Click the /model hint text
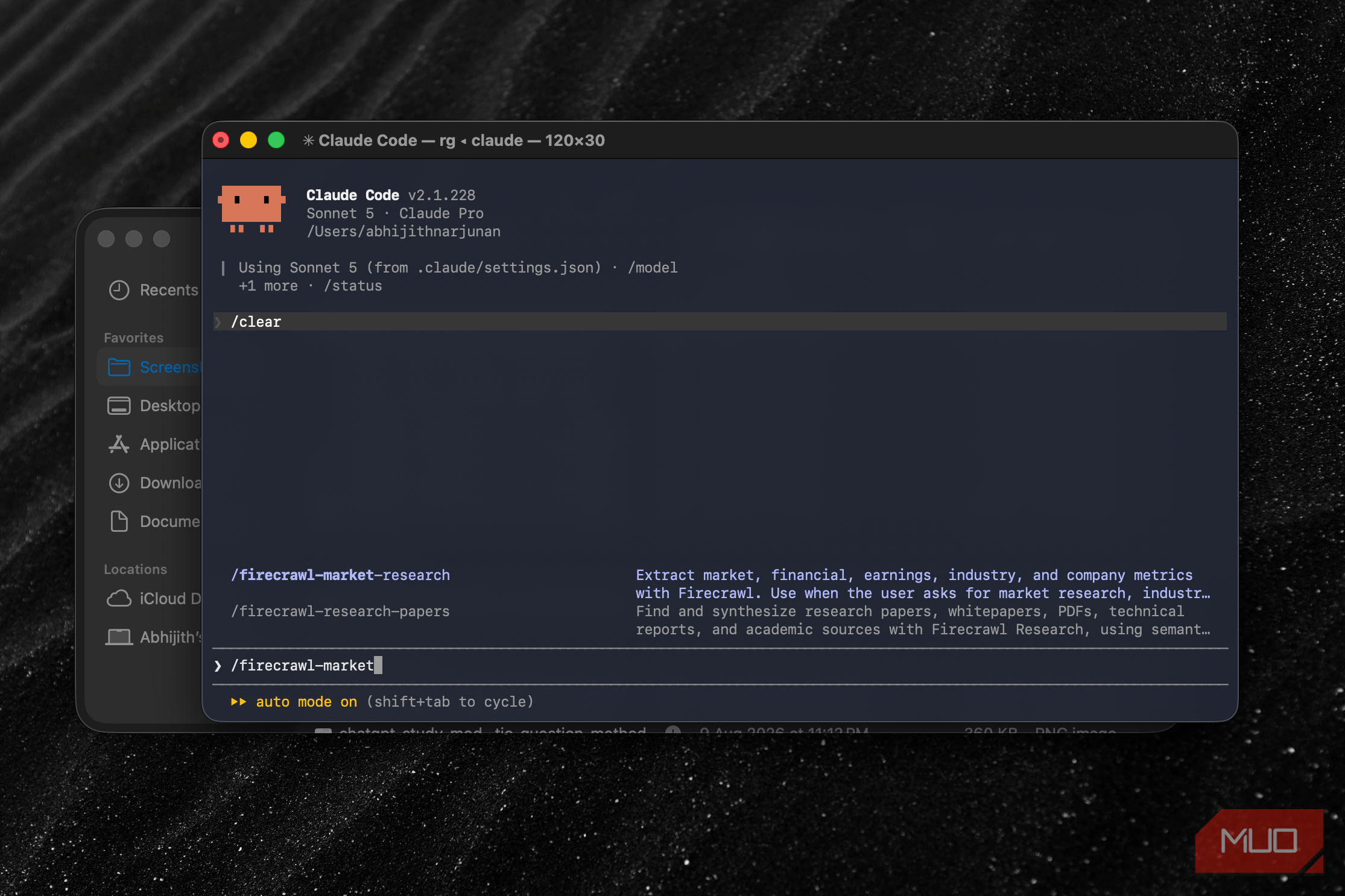 [x=653, y=268]
